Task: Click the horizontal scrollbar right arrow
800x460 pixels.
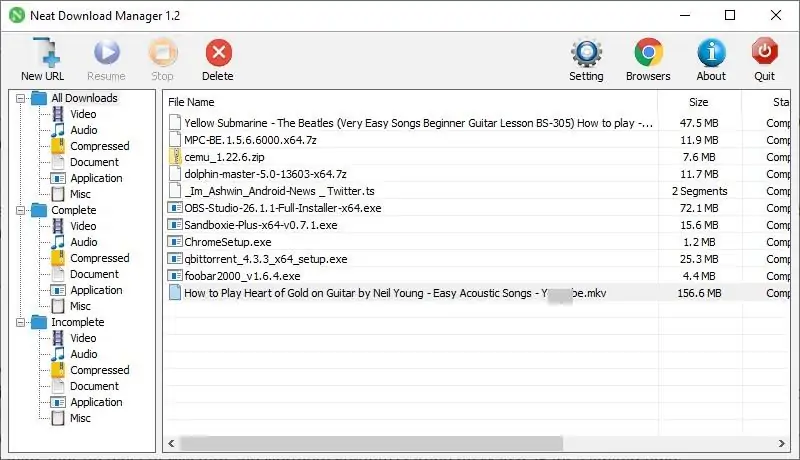Action: pos(781,444)
